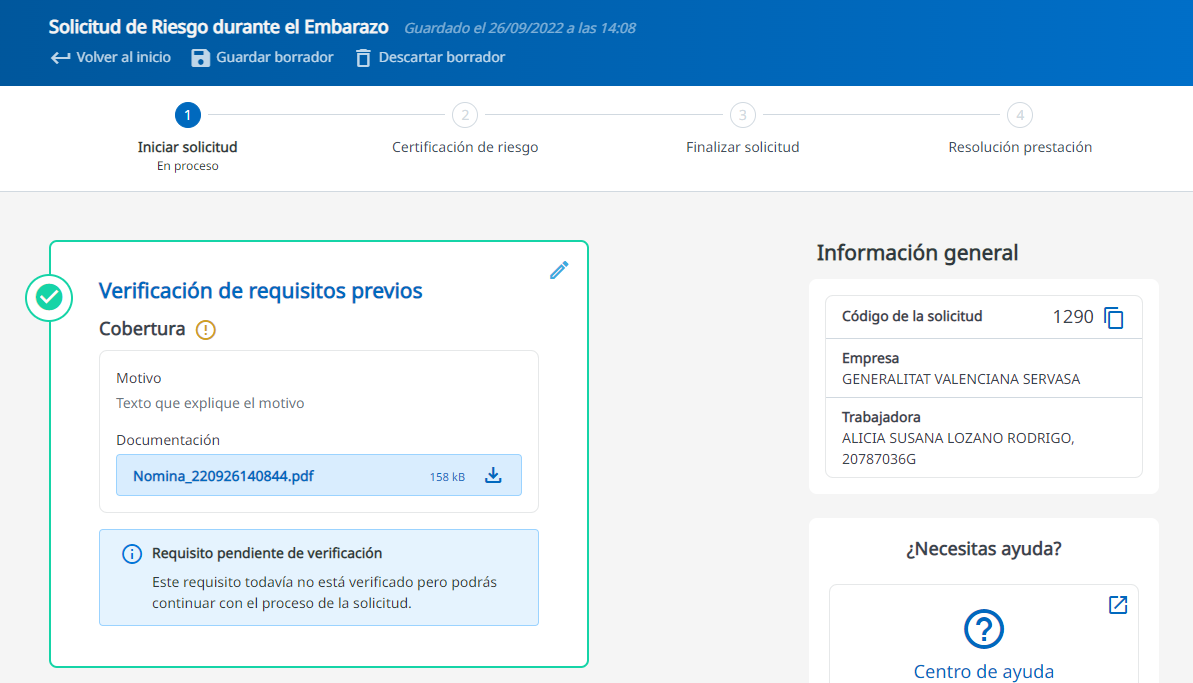Click the pencil edit icon on requisitos card
The height and width of the screenshot is (683, 1193).
click(x=559, y=270)
